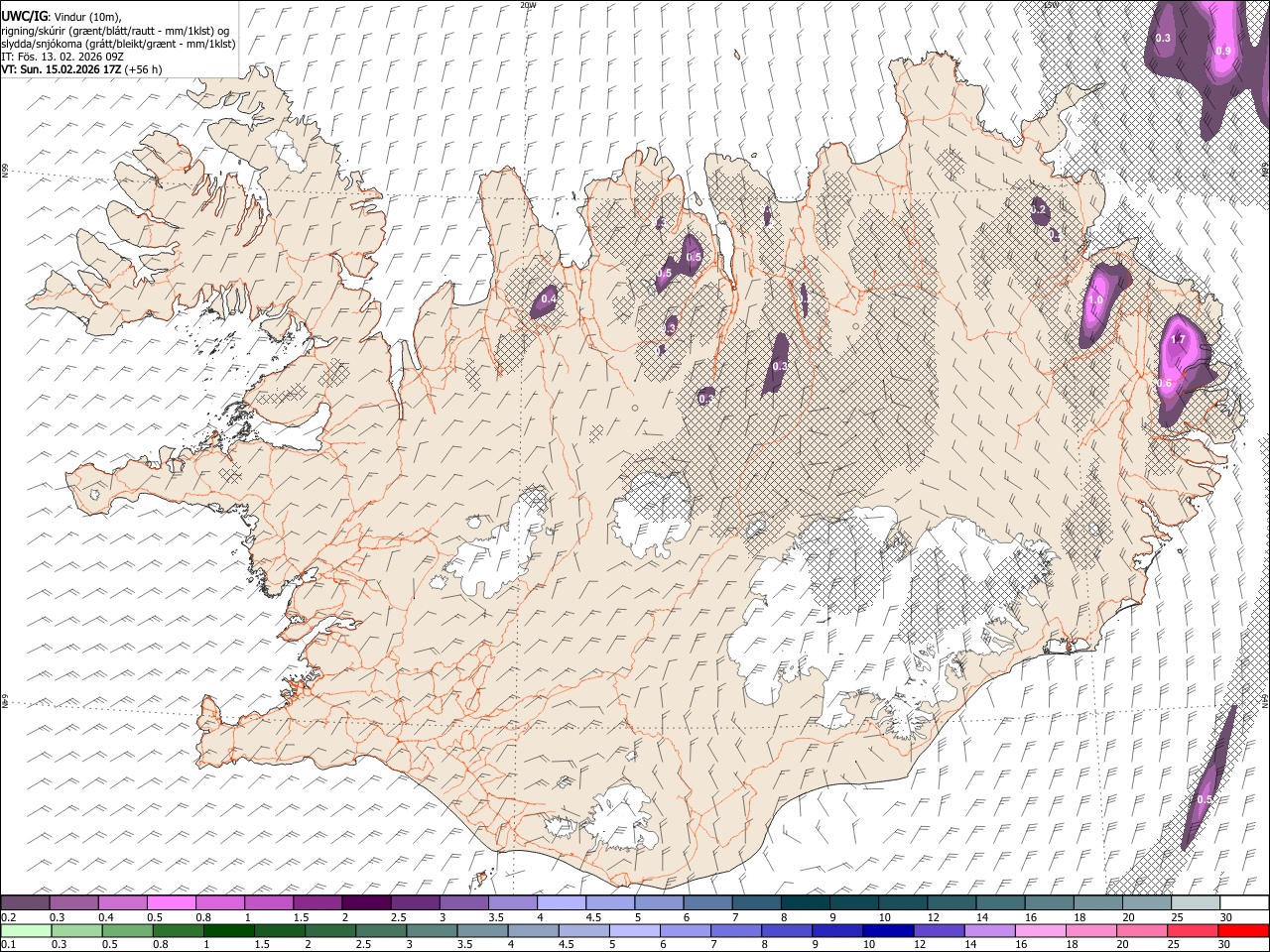The height and width of the screenshot is (952, 1270).
Task: Select the lavender 4 swatch in the snow legend
Action: point(562,903)
